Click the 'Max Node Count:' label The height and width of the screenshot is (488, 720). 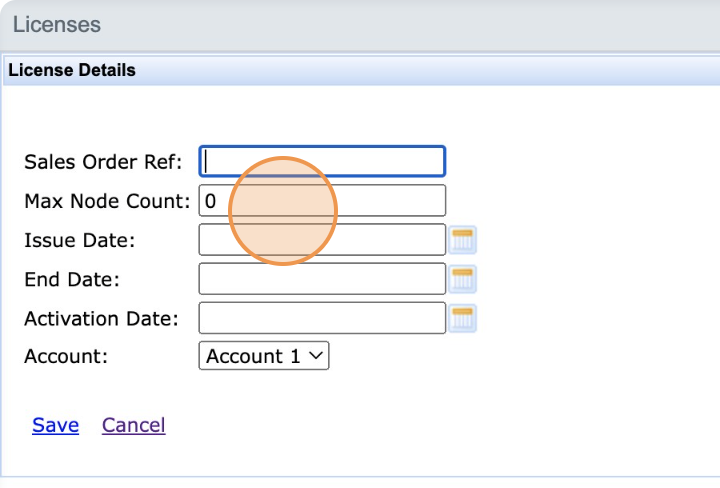(106, 202)
